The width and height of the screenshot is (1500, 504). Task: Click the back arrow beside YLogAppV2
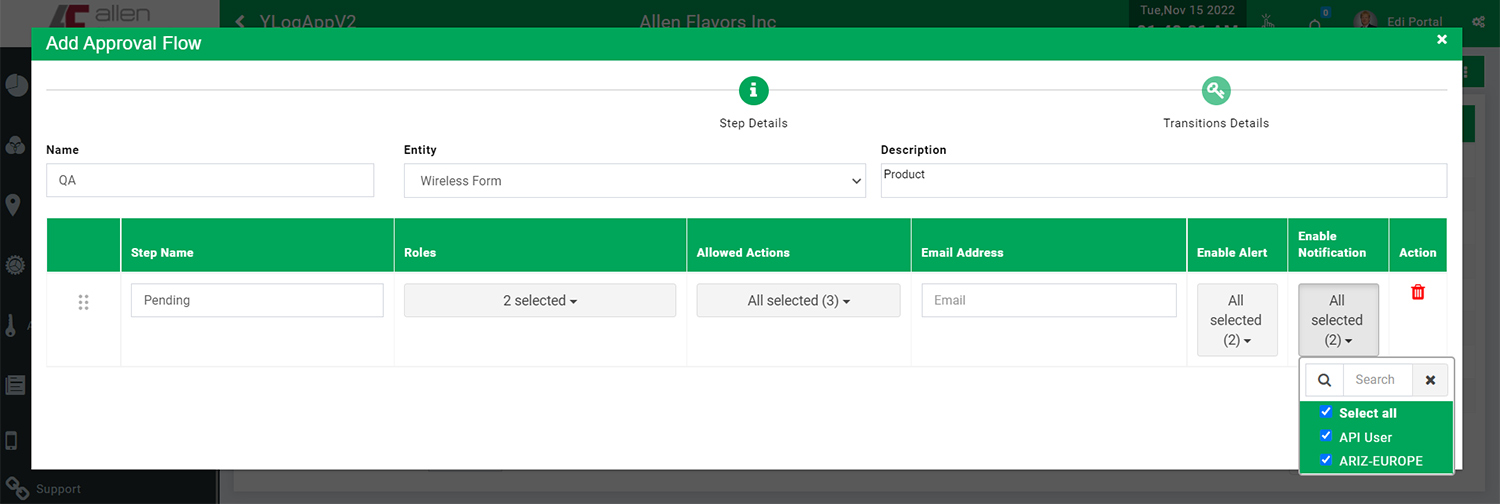240,21
